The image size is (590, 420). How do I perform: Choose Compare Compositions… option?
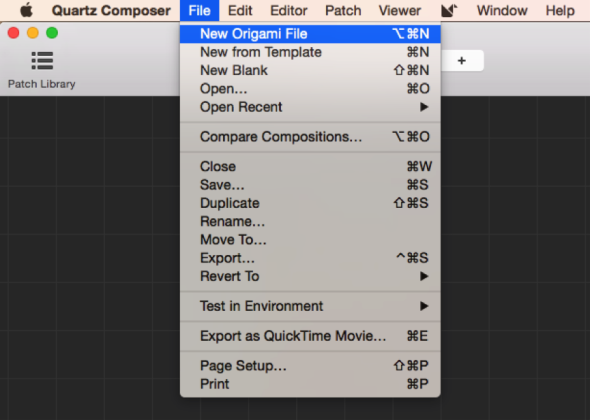pos(310,137)
